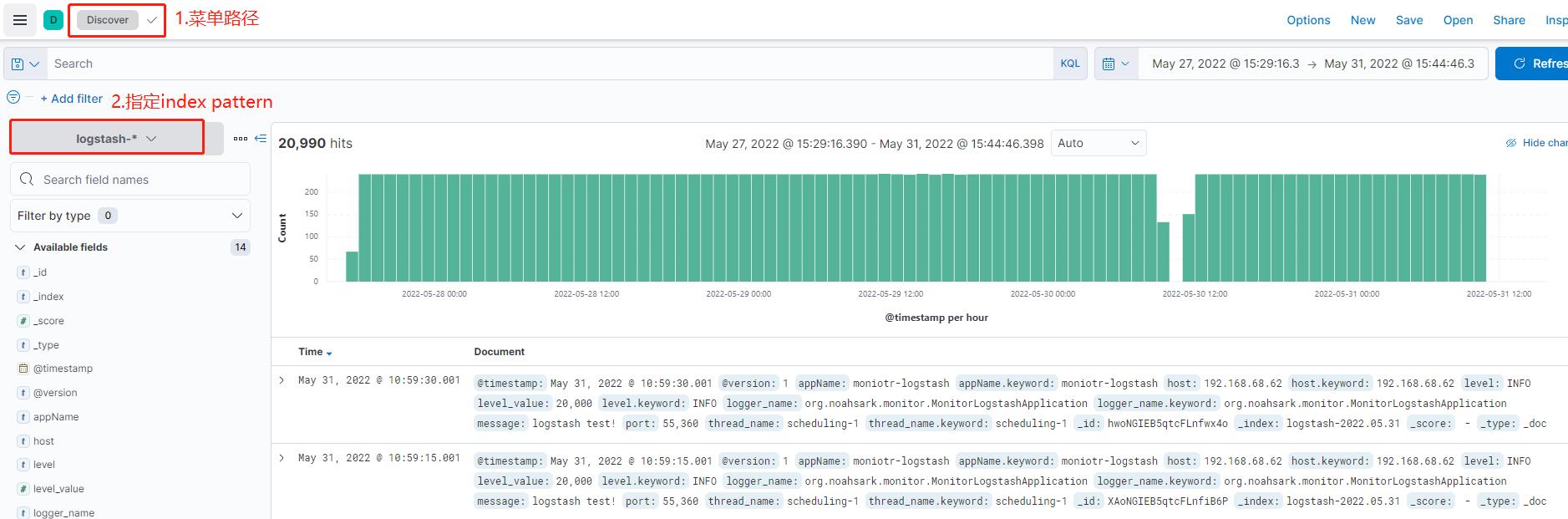Click the Refresh button

[x=1532, y=64]
